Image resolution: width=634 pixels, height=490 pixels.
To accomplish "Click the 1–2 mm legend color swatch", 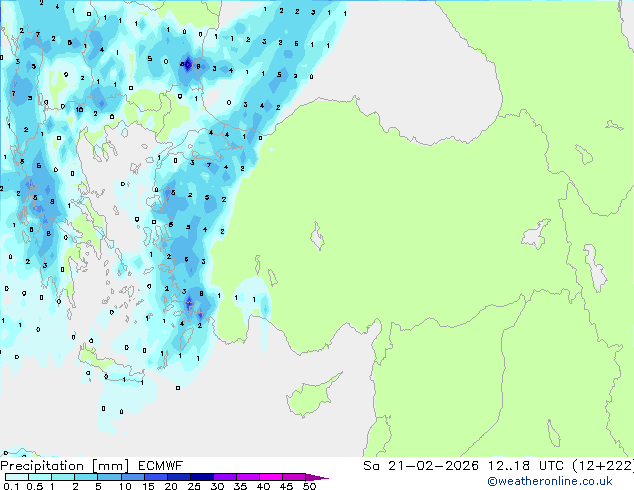I will point(63,477).
